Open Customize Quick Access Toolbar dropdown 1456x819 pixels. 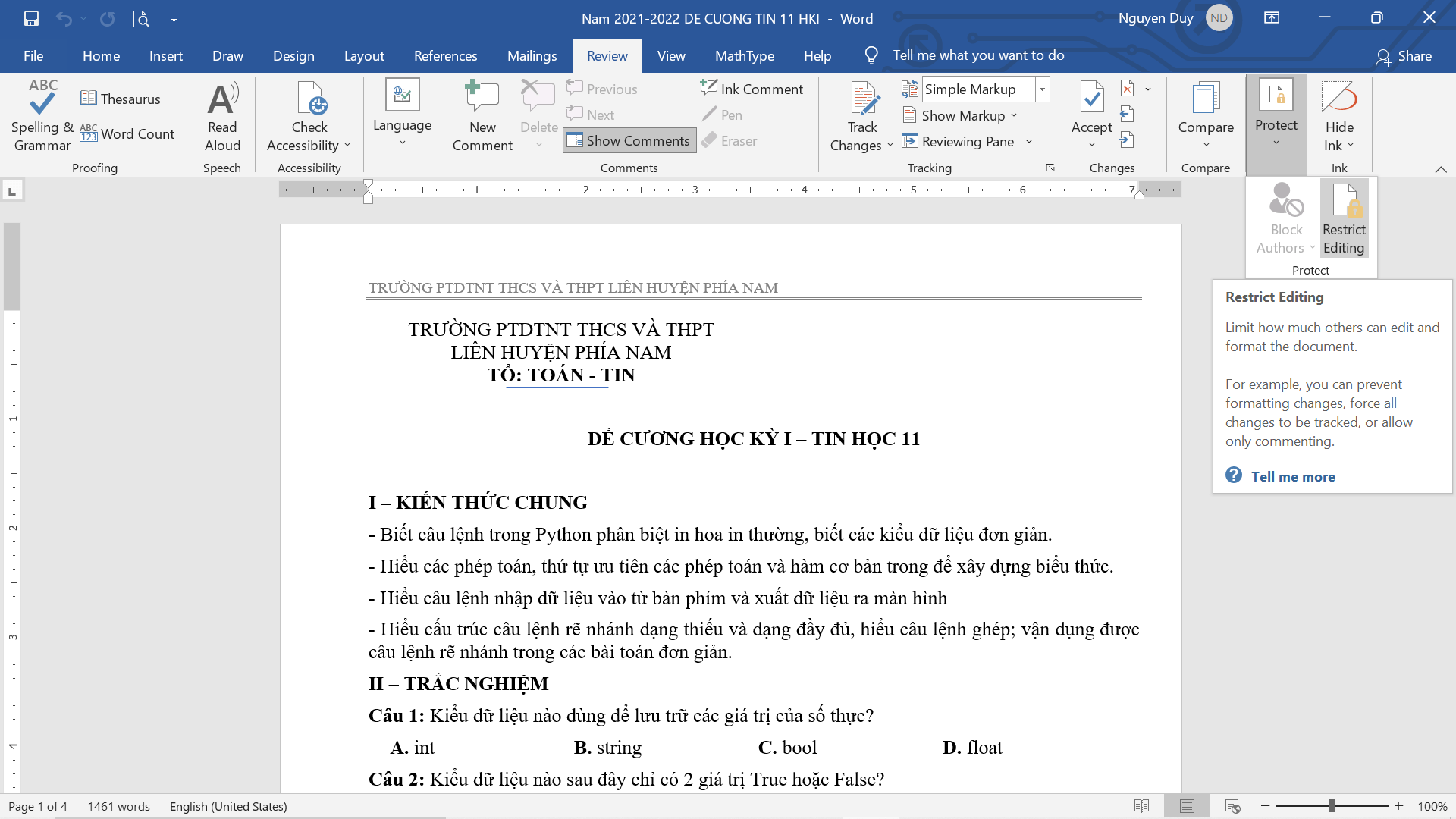pos(174,19)
